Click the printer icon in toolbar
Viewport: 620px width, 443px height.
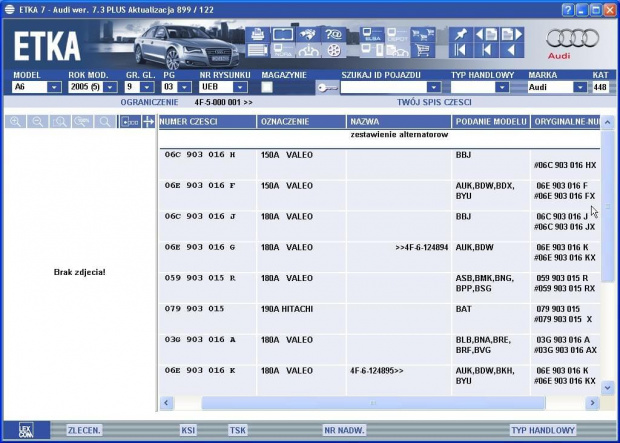pos(257,35)
